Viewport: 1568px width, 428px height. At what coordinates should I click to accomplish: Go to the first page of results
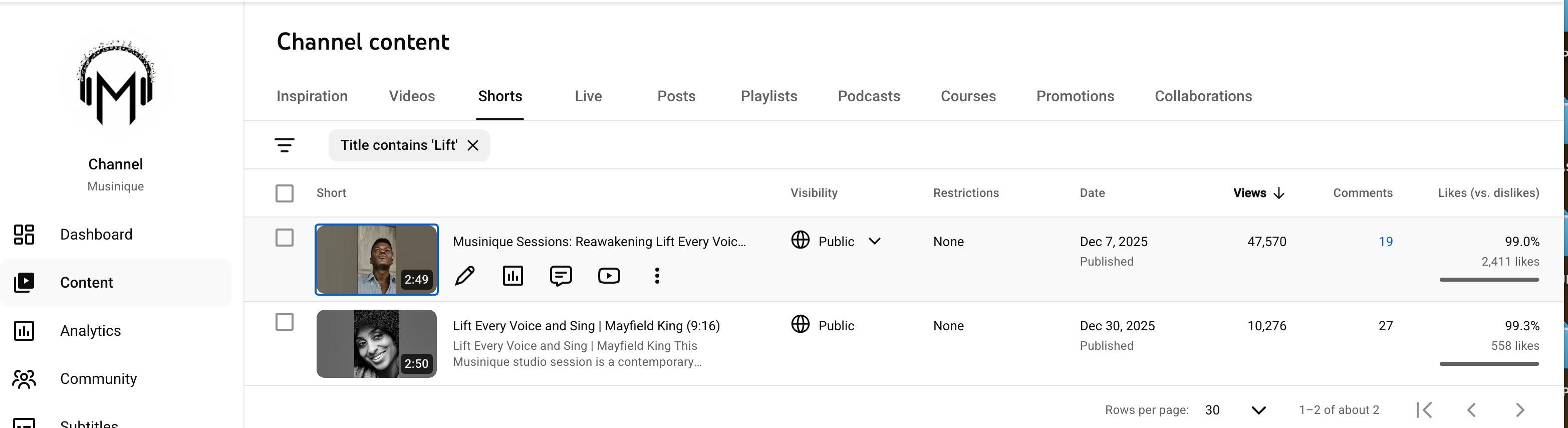(1424, 410)
